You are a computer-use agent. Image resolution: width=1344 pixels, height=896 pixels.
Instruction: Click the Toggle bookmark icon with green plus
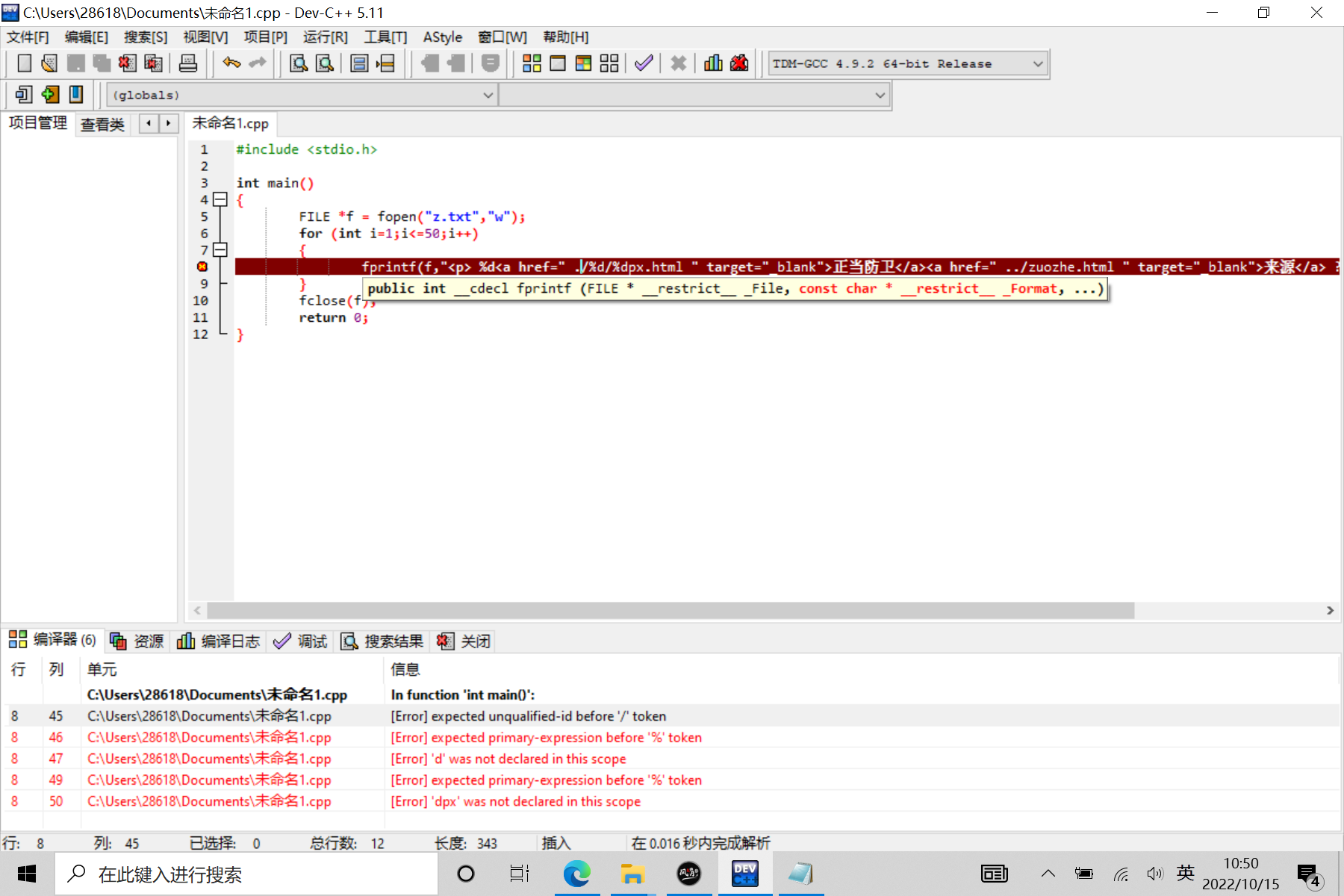point(50,95)
